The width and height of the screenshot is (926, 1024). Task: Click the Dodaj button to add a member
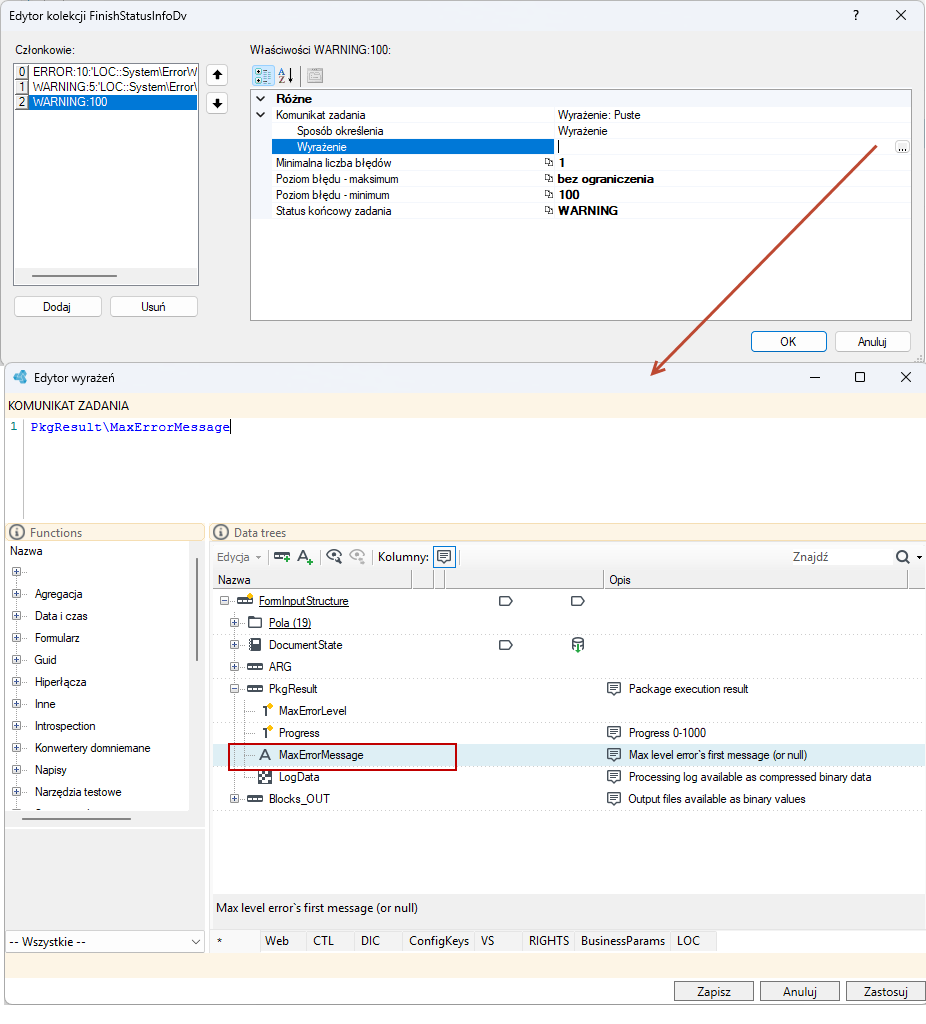(57, 307)
